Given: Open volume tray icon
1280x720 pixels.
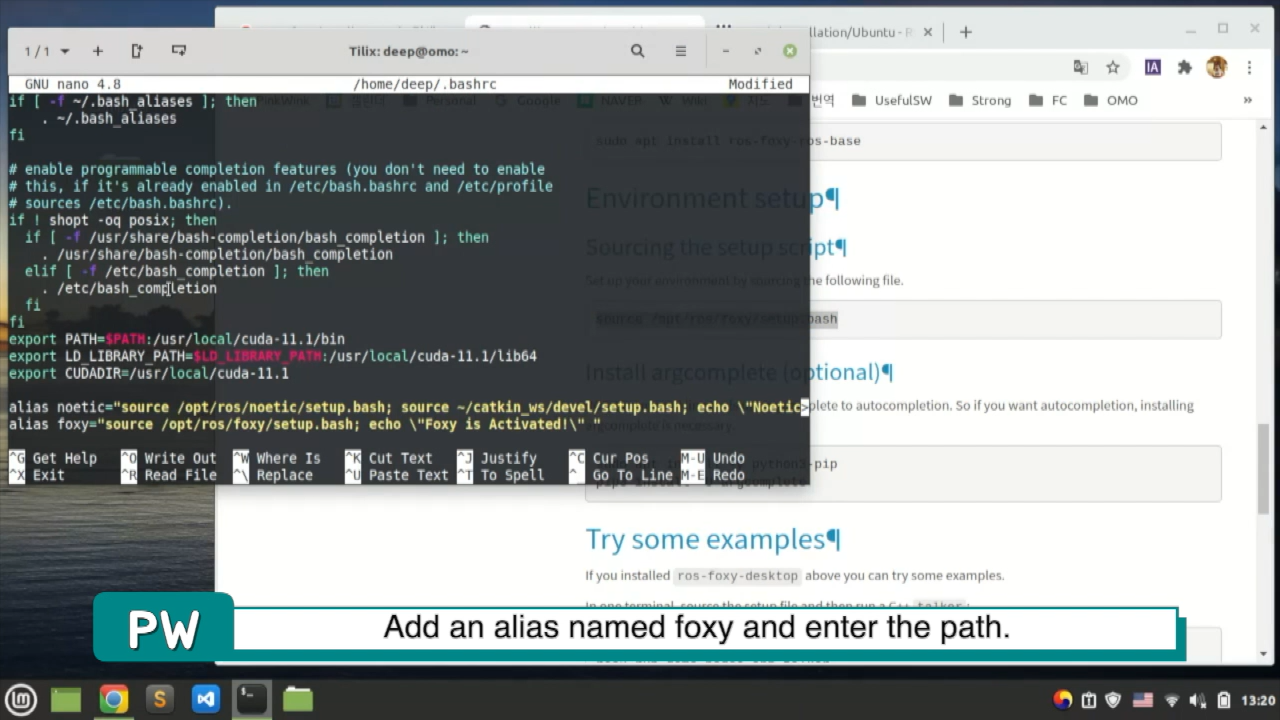Looking at the screenshot, I should point(1197,700).
